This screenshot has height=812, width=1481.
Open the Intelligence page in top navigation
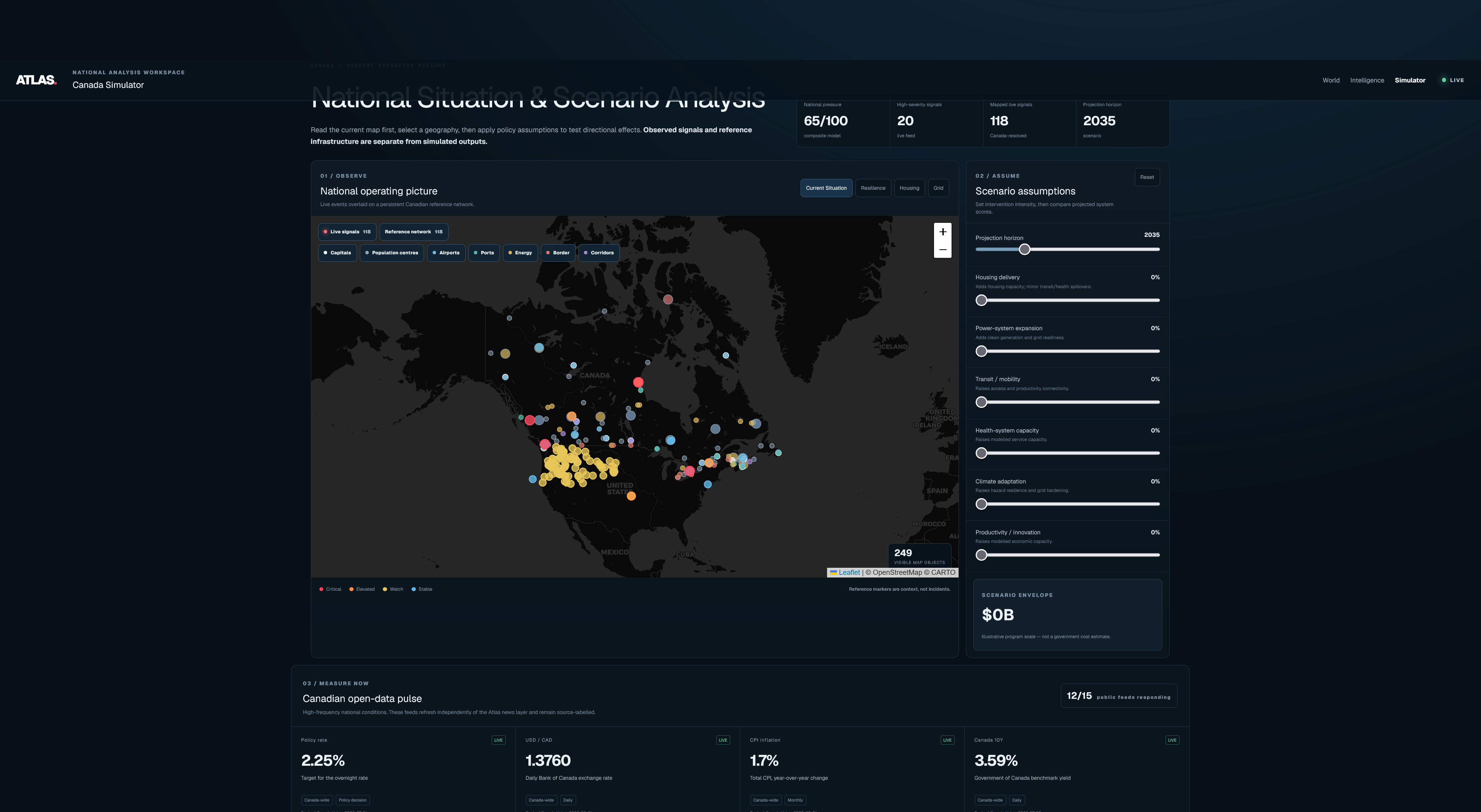(1367, 80)
